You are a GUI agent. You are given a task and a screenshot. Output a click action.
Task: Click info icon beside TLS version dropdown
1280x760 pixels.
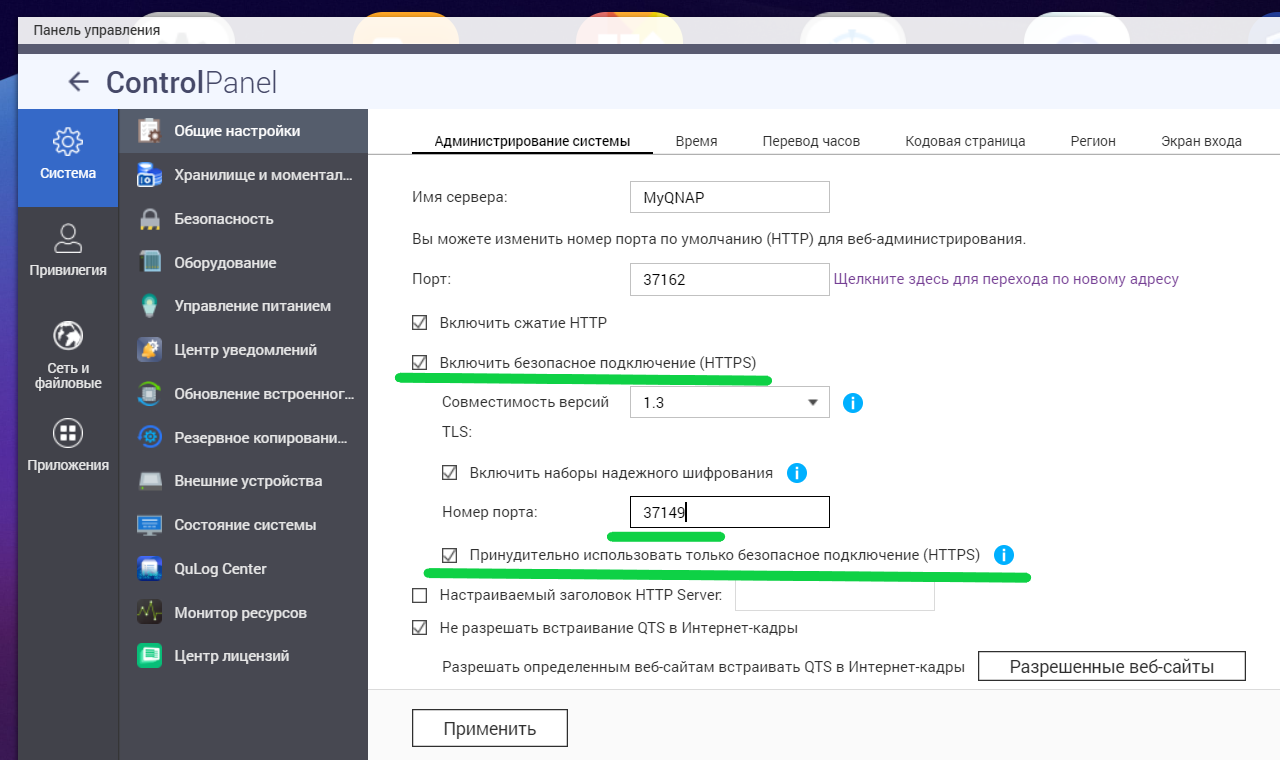pyautogui.click(x=852, y=403)
